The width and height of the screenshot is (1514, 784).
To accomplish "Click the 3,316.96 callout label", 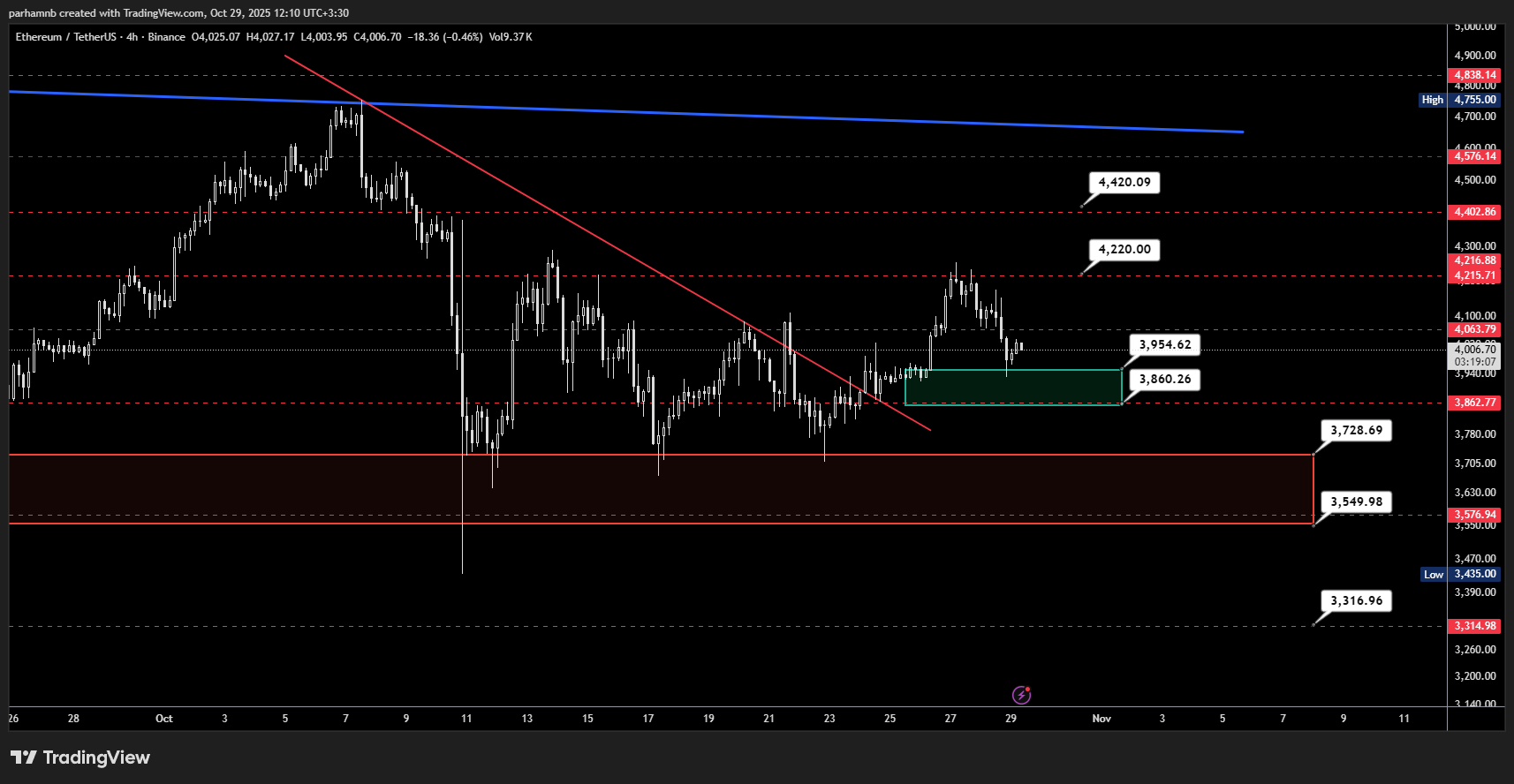I will 1356,601.
